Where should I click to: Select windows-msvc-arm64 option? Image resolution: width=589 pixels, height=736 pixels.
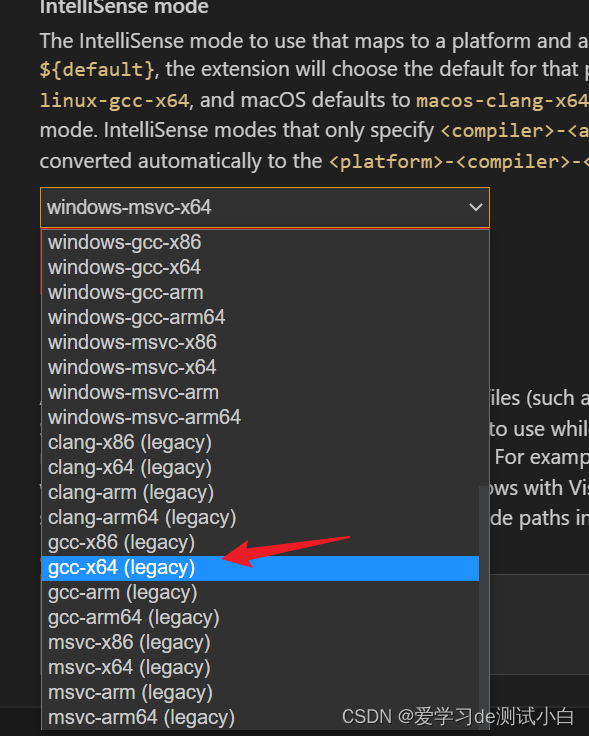point(260,417)
